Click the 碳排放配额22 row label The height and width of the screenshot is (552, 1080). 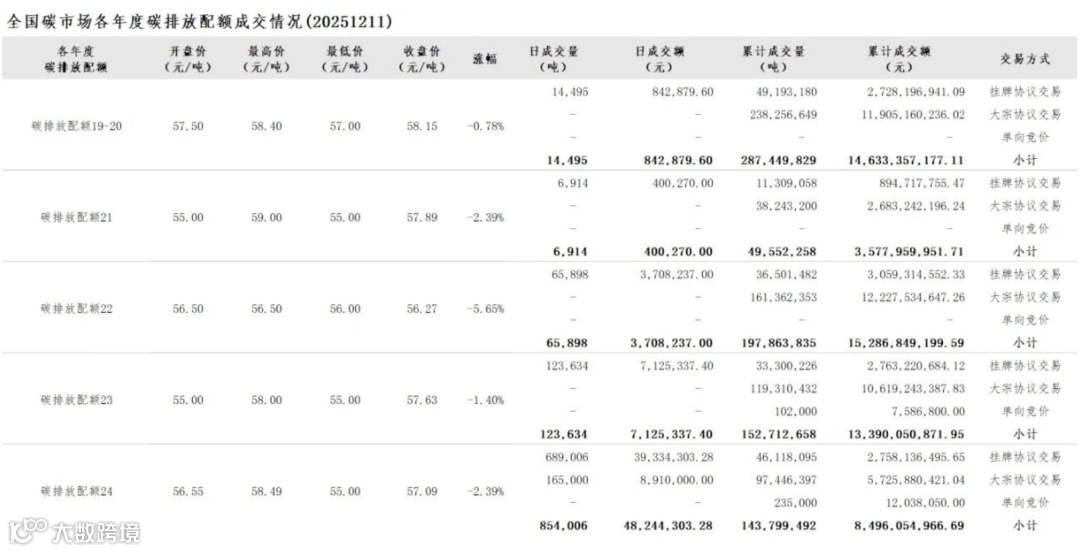click(x=76, y=309)
